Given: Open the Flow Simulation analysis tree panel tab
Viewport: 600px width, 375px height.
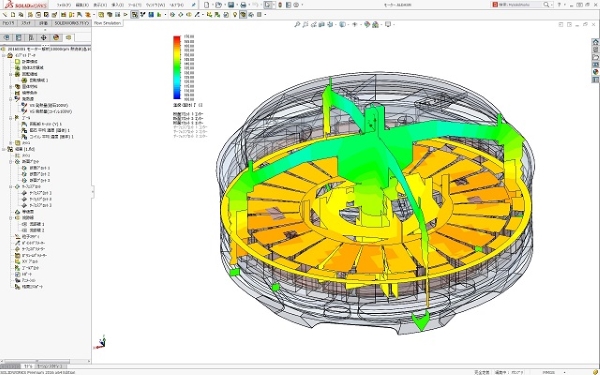Looking at the screenshot, I should point(68,38).
